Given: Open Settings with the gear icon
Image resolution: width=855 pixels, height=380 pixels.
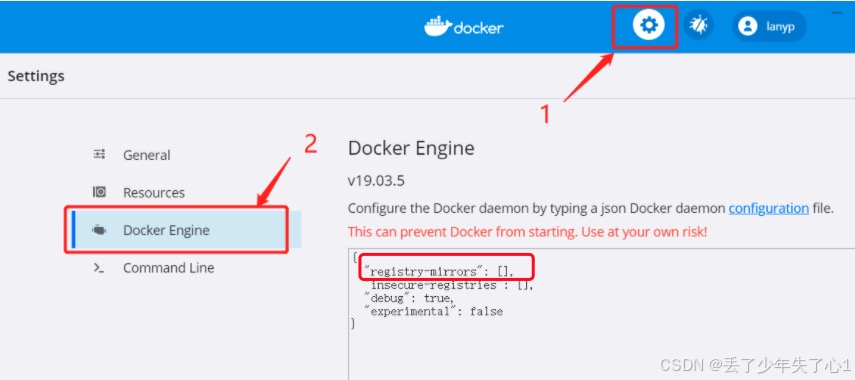Looking at the screenshot, I should pos(648,26).
